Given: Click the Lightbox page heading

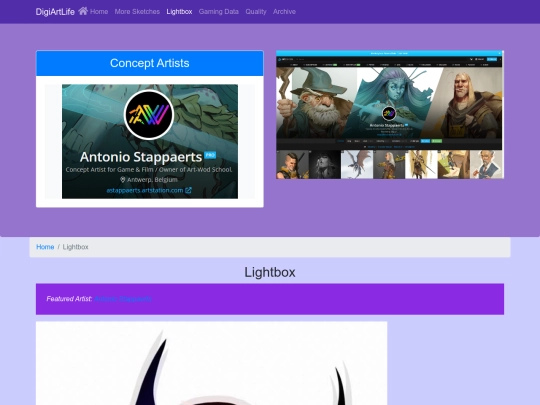Looking at the screenshot, I should pyautogui.click(x=270, y=272).
